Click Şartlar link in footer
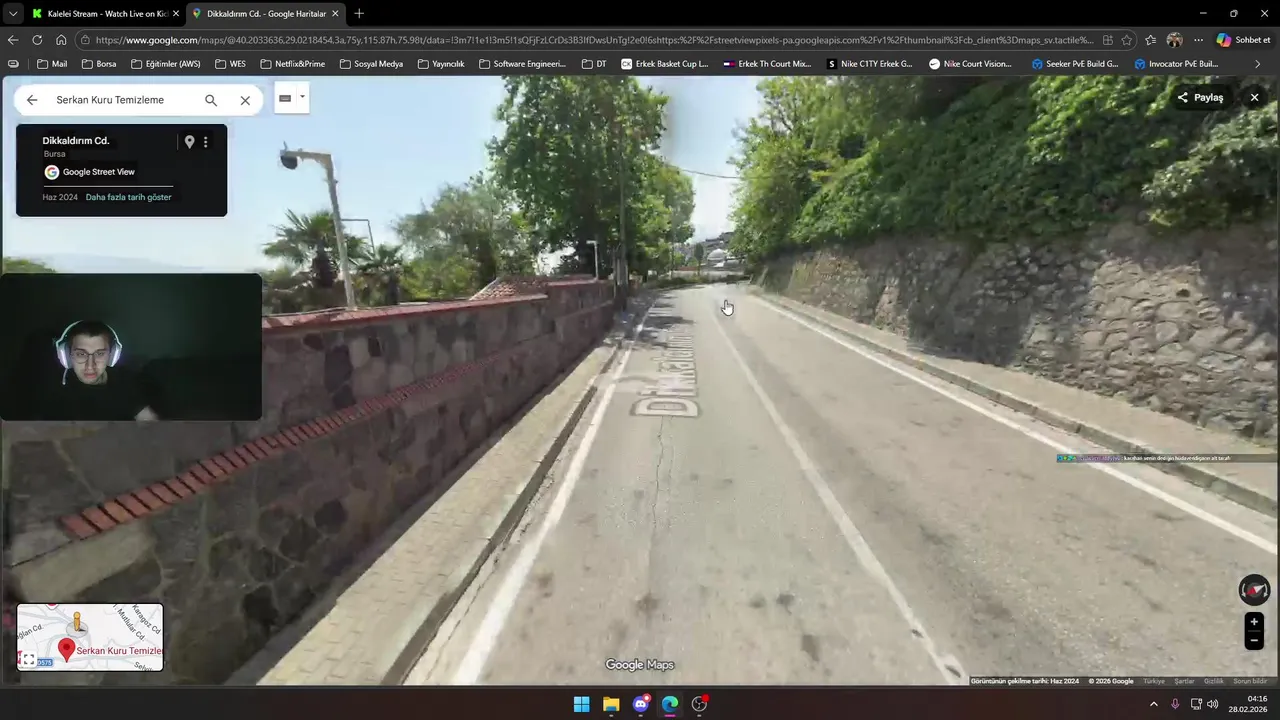1280x720 pixels. coord(1184,681)
